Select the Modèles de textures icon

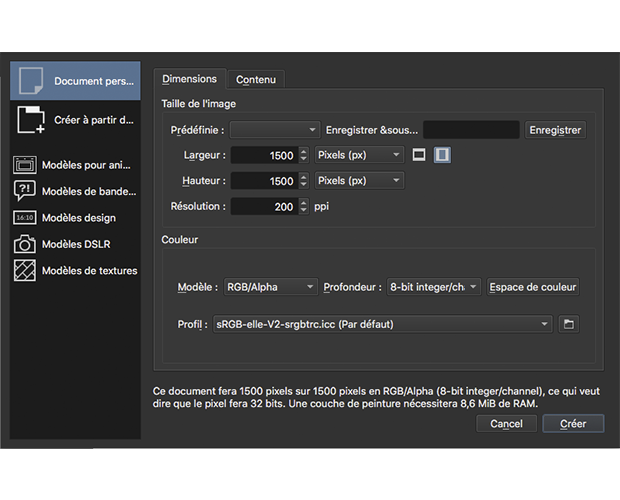tap(25, 270)
